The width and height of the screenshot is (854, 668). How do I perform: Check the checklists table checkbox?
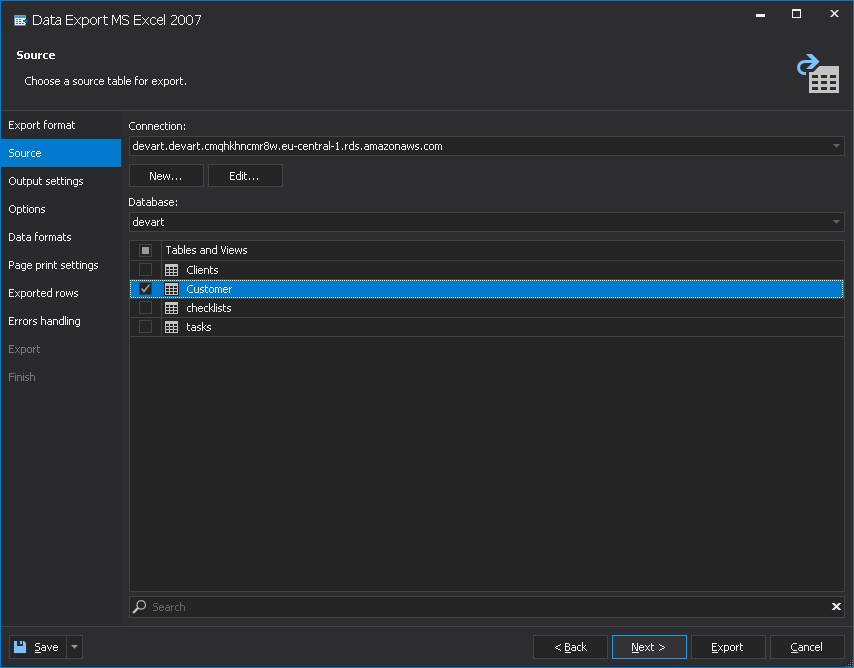pos(145,308)
